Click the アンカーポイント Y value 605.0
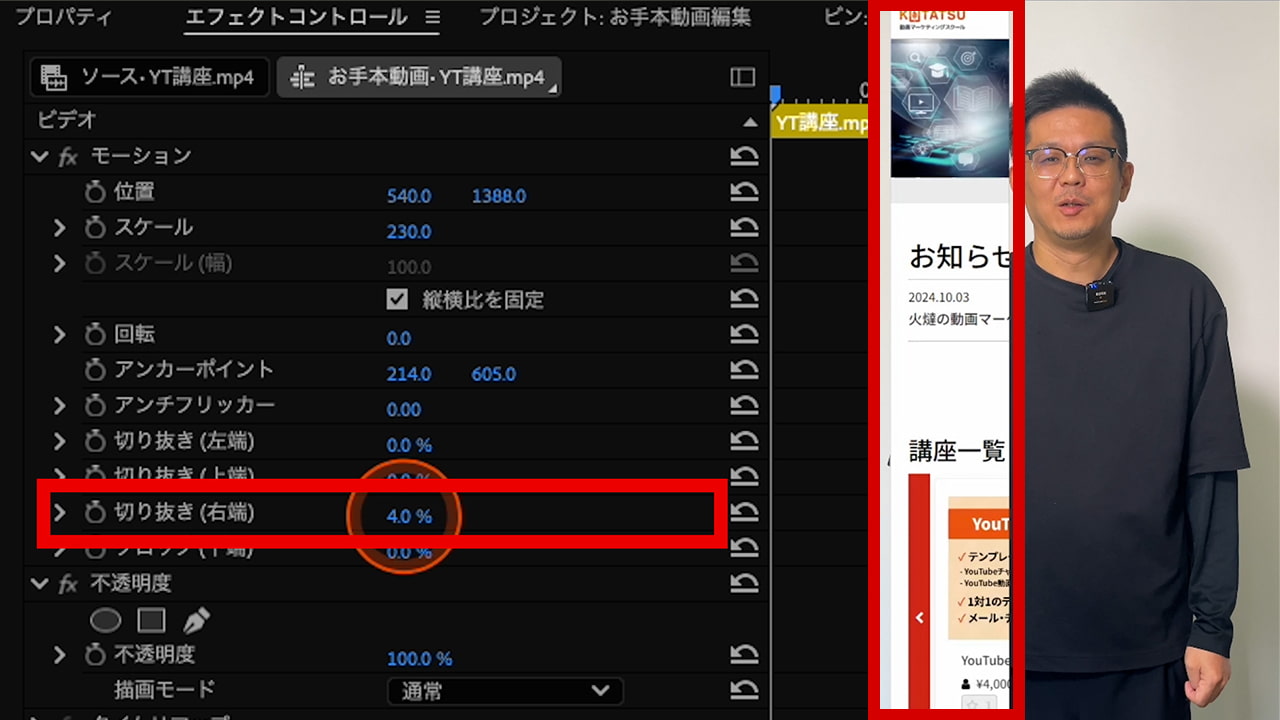The width and height of the screenshot is (1280, 720). click(494, 374)
